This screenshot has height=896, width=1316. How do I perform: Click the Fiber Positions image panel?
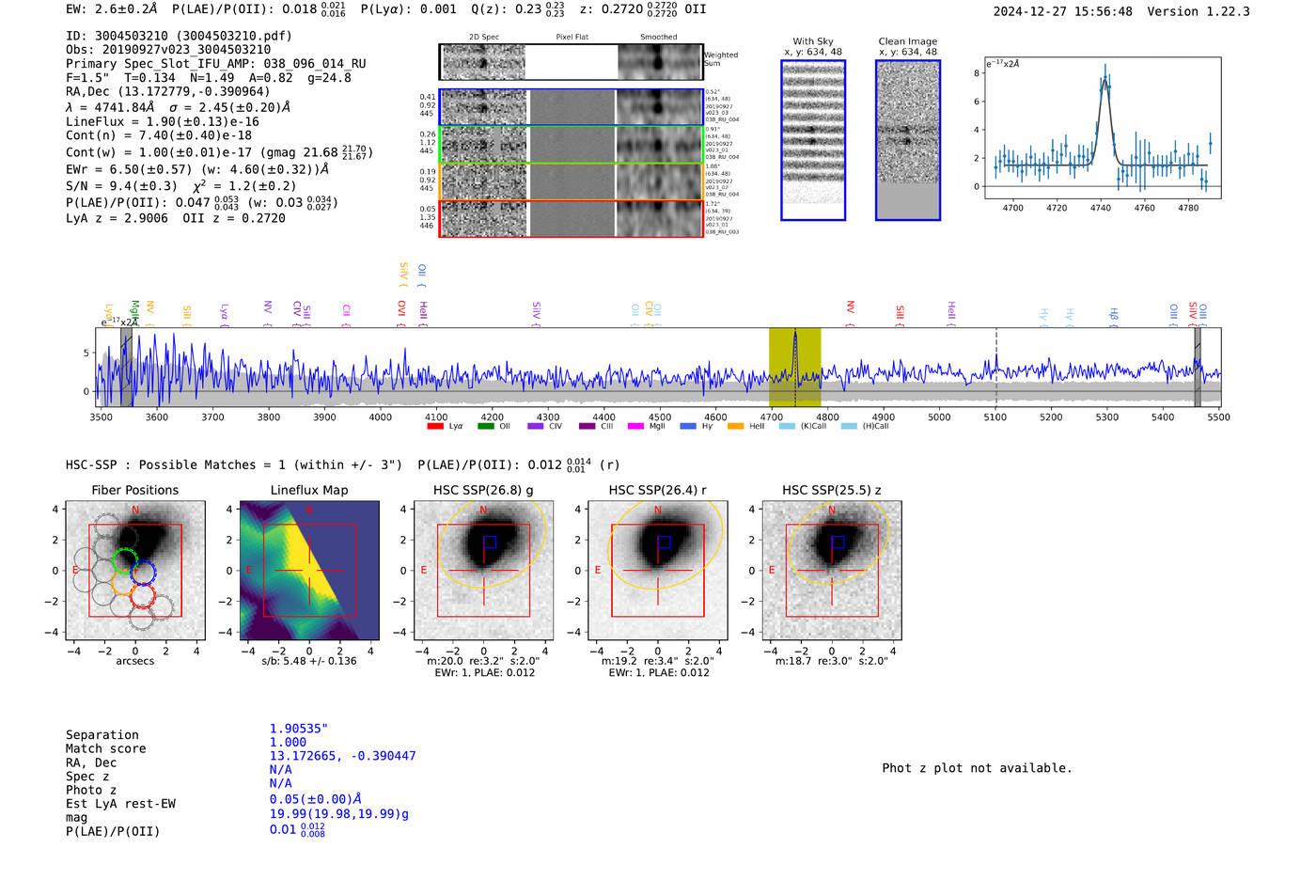(x=135, y=571)
